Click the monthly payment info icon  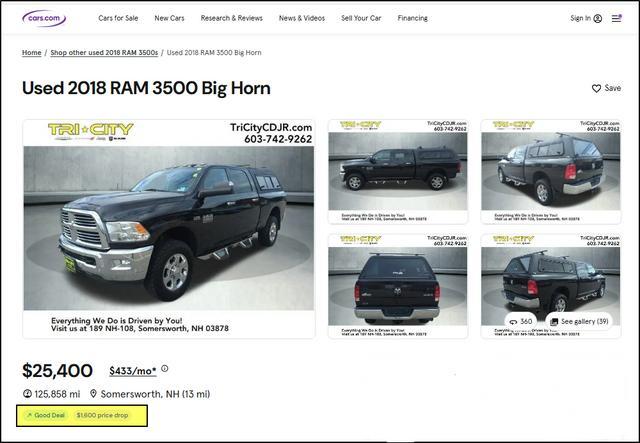[x=164, y=369]
